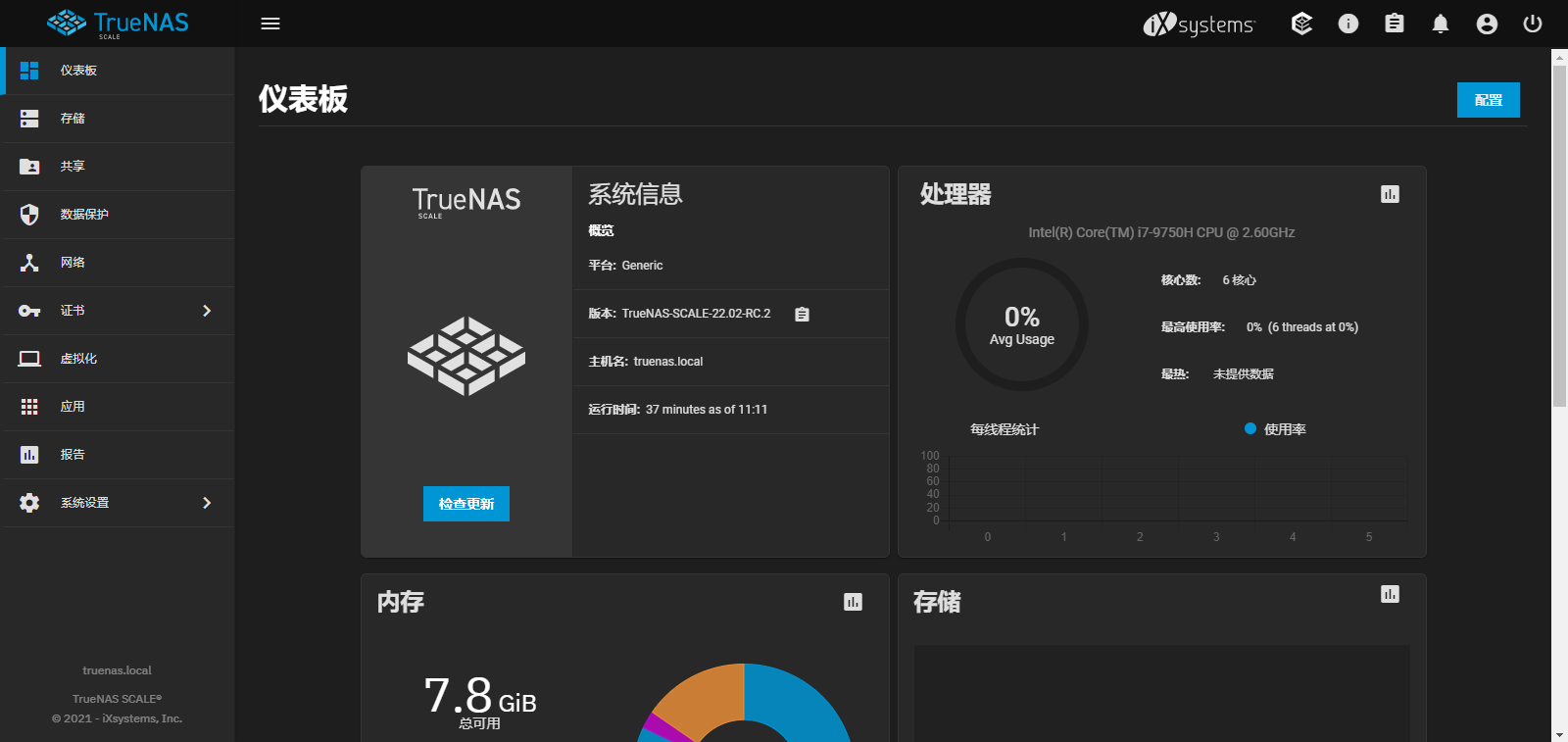
Task: Click the shared folder icon for 共享
Action: pos(29,167)
